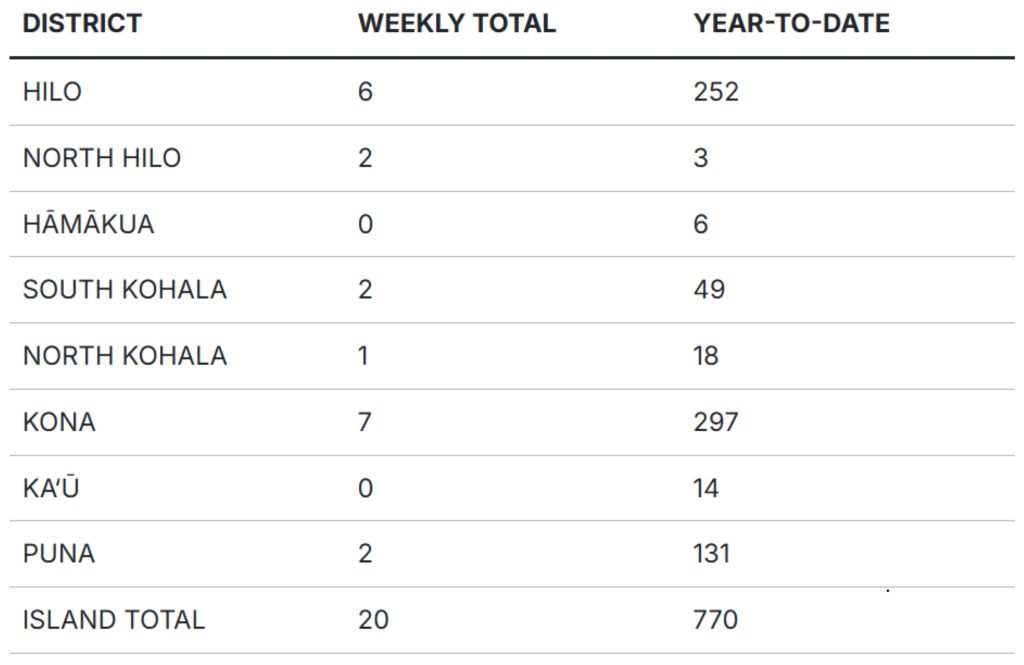This screenshot has height=665, width=1024.
Task: Select the KONA district name
Action: coord(59,422)
